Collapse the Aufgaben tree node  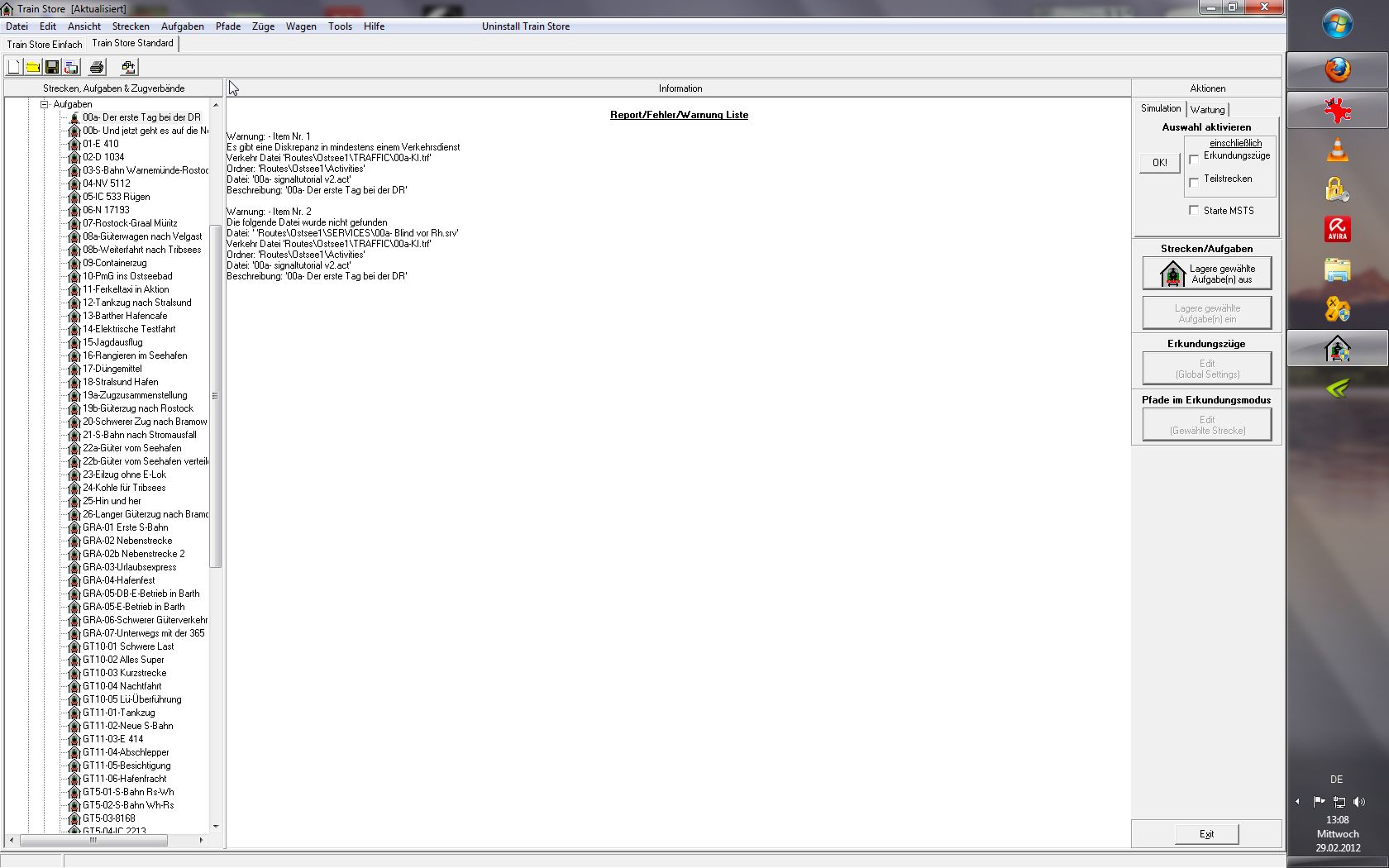[45, 104]
